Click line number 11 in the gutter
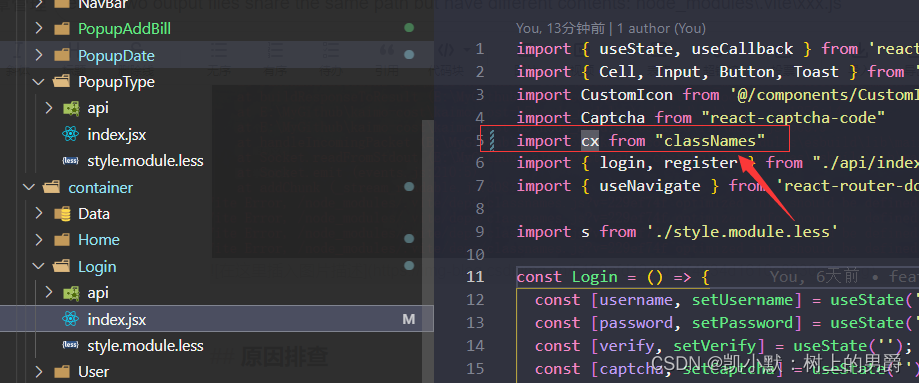The image size is (919, 383). pos(475,277)
